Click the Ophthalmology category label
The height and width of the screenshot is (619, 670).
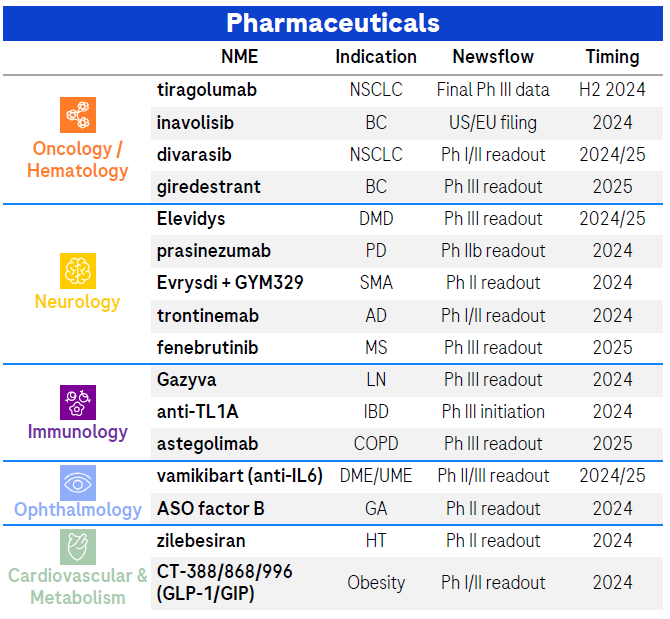(78, 510)
